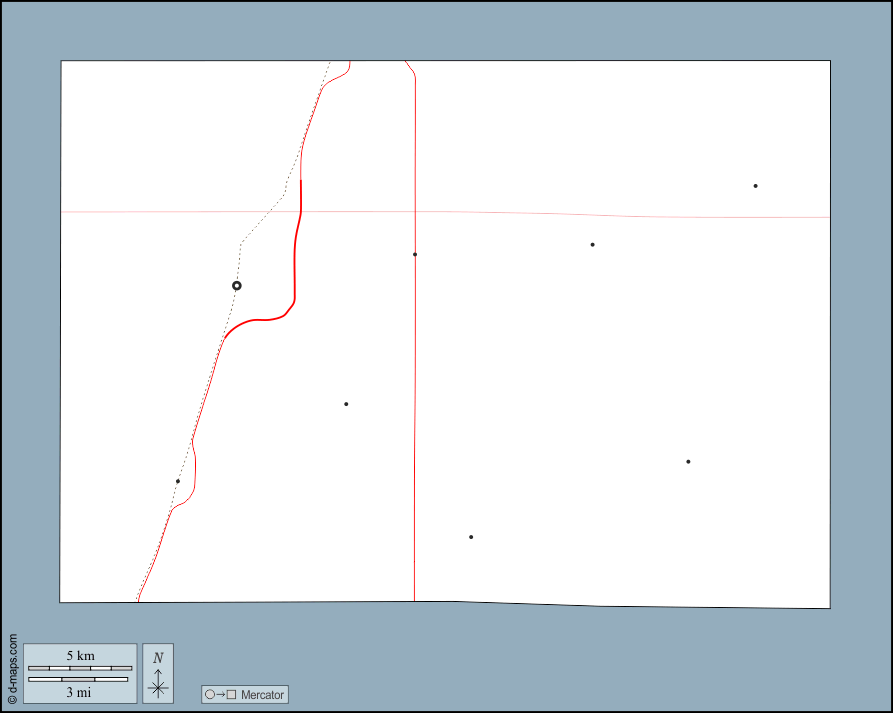Click the northeasternmost town dot
The image size is (893, 713).
coord(755,186)
